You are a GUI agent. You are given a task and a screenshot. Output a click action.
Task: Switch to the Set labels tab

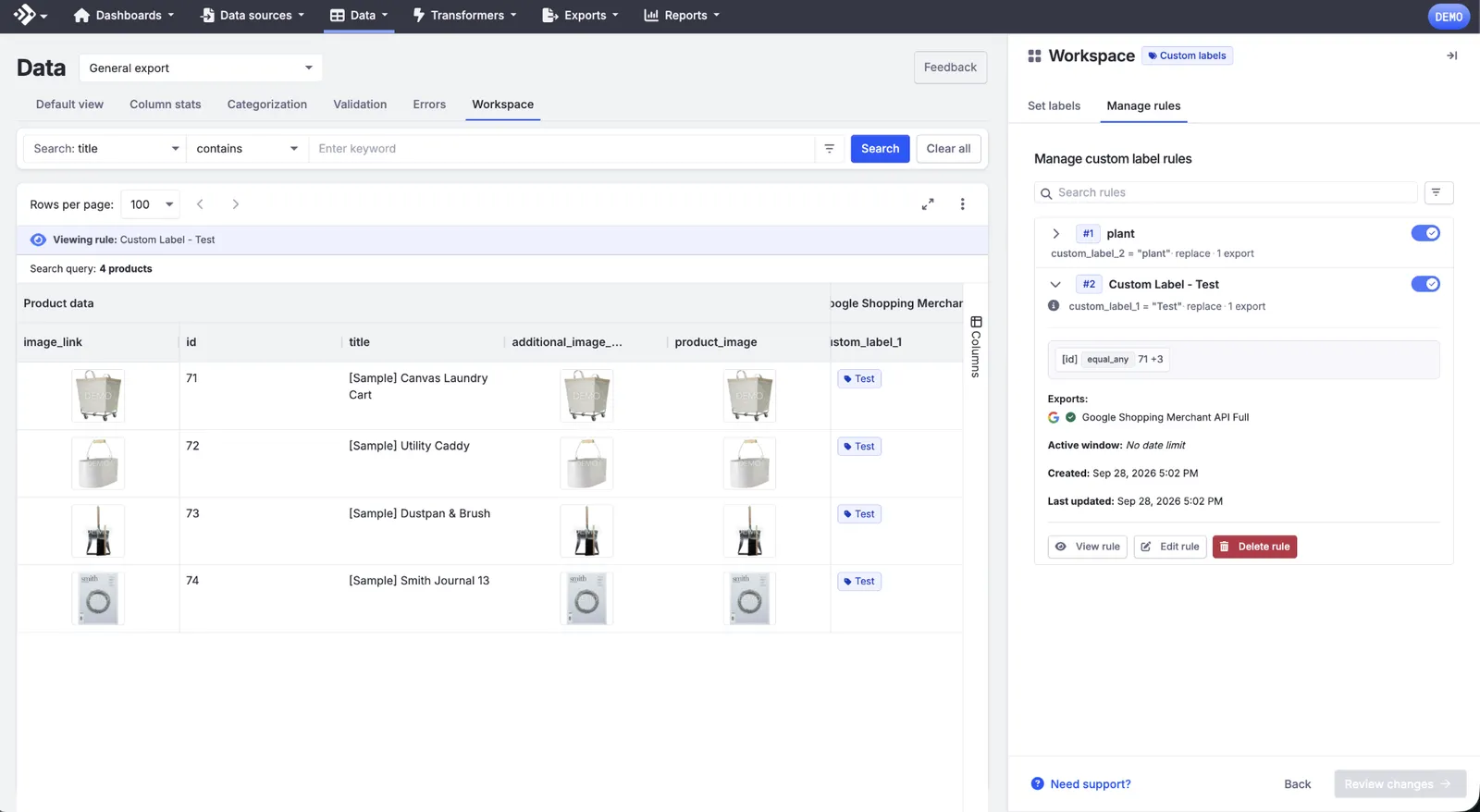point(1054,106)
